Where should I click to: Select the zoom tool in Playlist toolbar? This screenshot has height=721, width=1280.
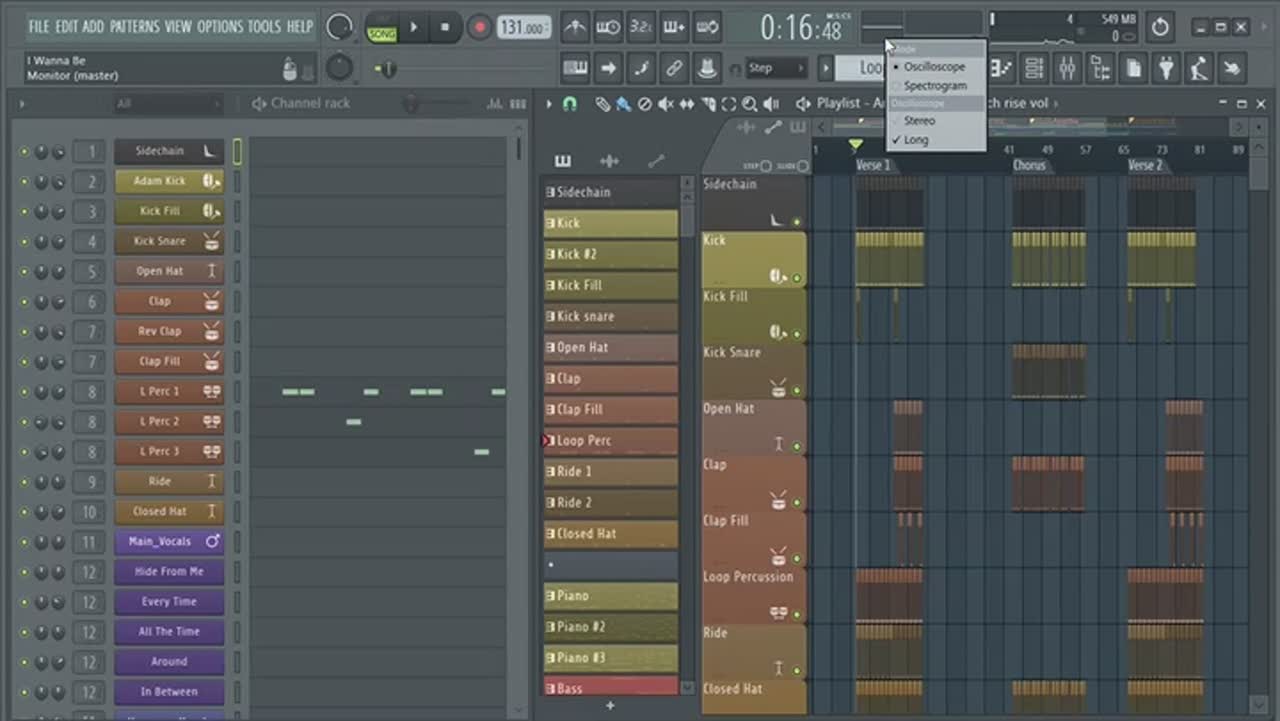pos(749,104)
